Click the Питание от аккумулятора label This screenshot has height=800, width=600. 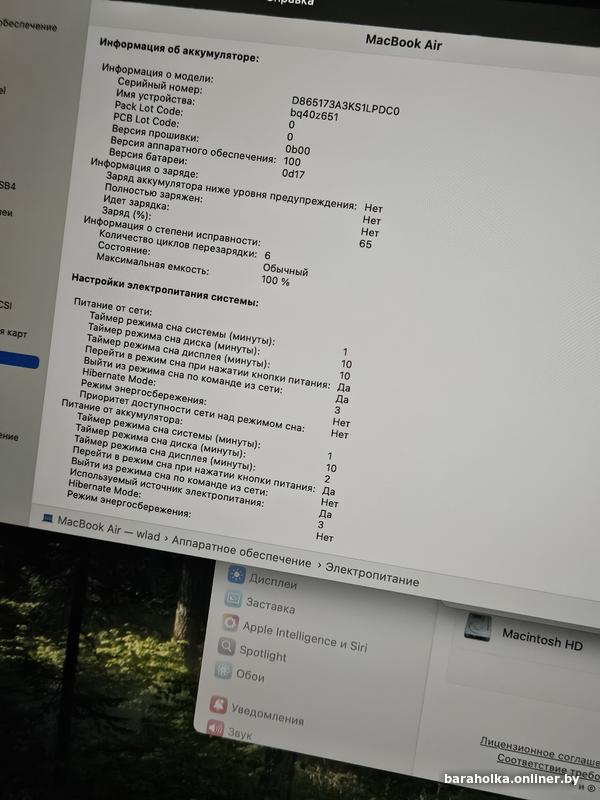click(x=121, y=411)
